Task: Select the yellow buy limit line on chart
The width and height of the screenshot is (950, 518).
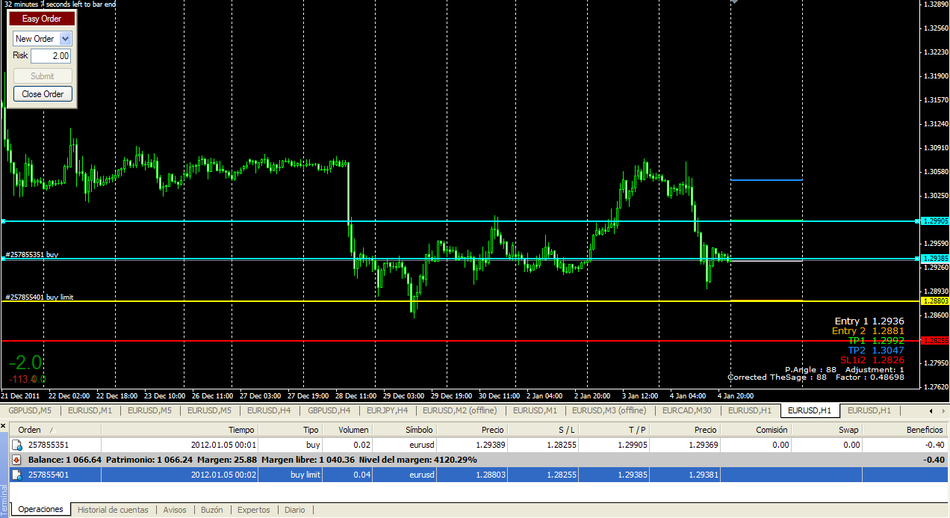Action: click(500, 301)
